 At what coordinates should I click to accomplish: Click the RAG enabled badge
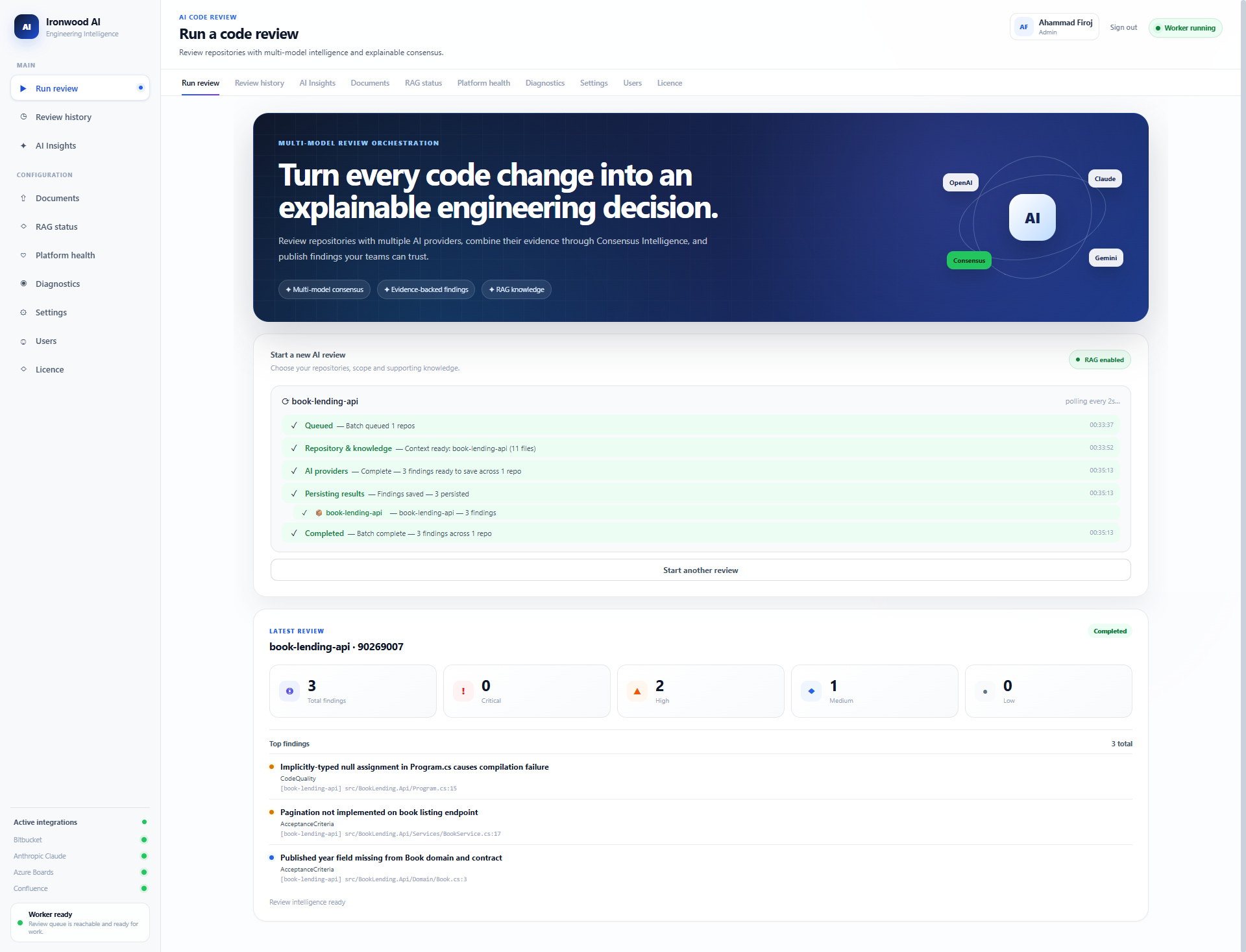(x=1100, y=360)
